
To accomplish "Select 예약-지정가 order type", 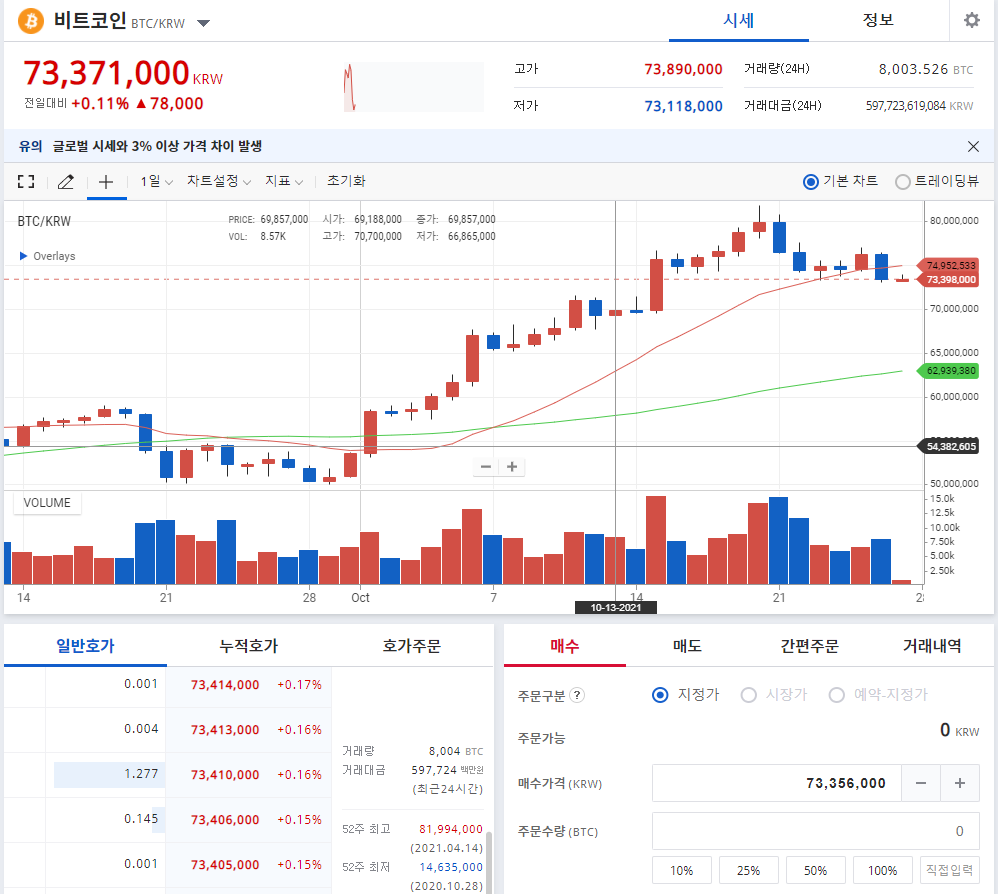I will pos(836,695).
